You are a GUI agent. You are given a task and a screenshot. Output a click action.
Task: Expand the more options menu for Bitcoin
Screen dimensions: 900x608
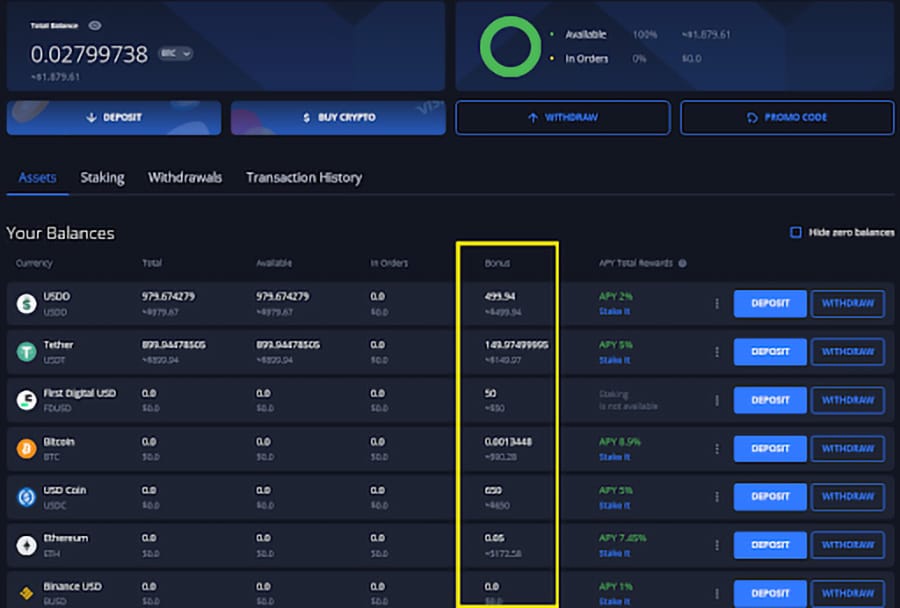click(x=716, y=448)
